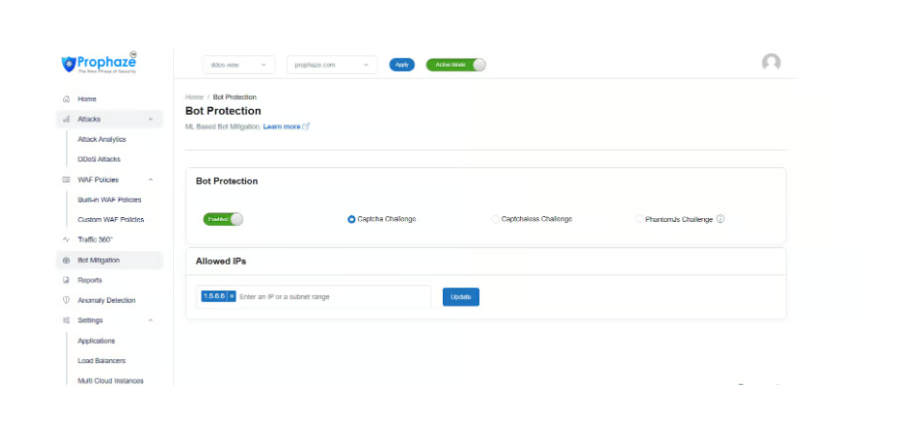Click the Apply button
912x421 pixels.
pos(402,64)
